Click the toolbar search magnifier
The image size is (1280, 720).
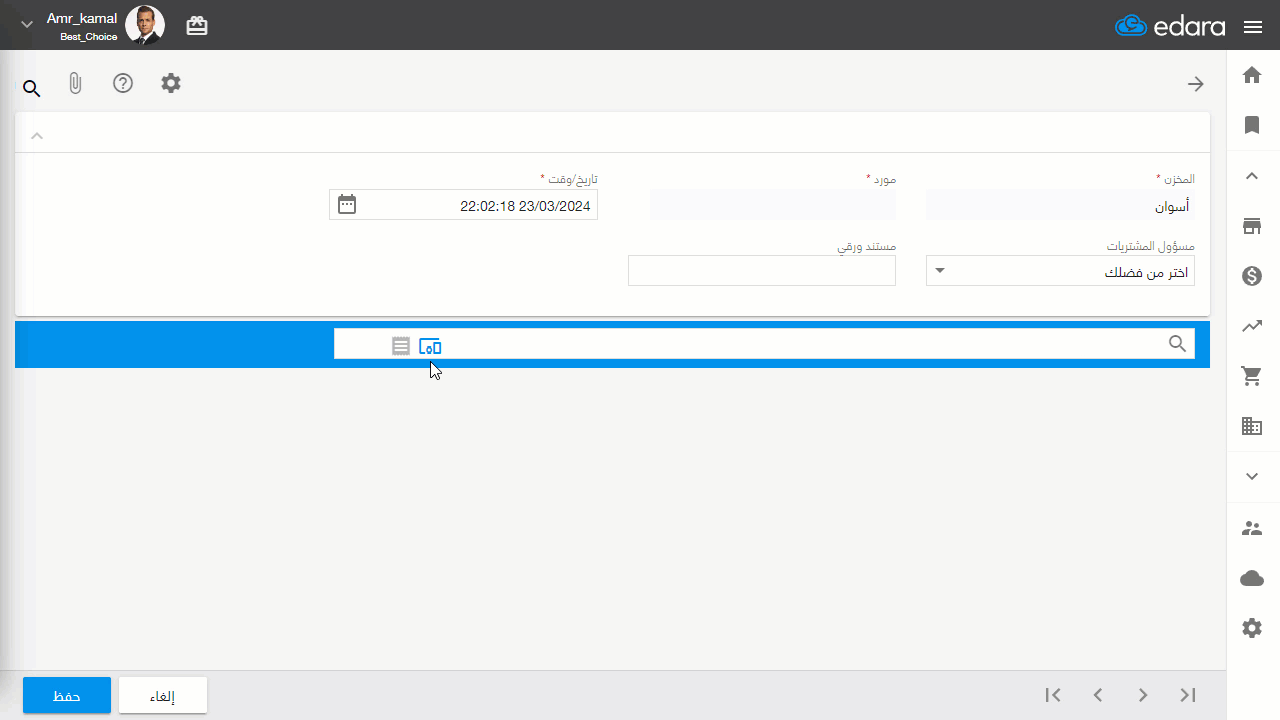click(31, 89)
